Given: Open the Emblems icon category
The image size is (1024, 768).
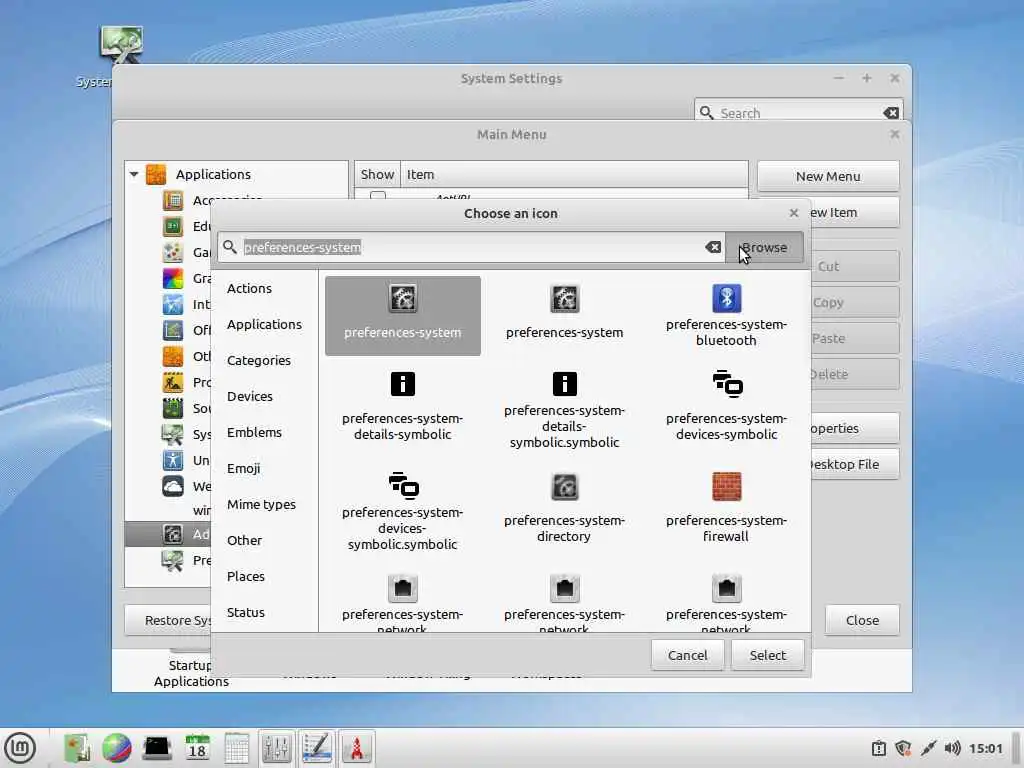Looking at the screenshot, I should (x=254, y=432).
